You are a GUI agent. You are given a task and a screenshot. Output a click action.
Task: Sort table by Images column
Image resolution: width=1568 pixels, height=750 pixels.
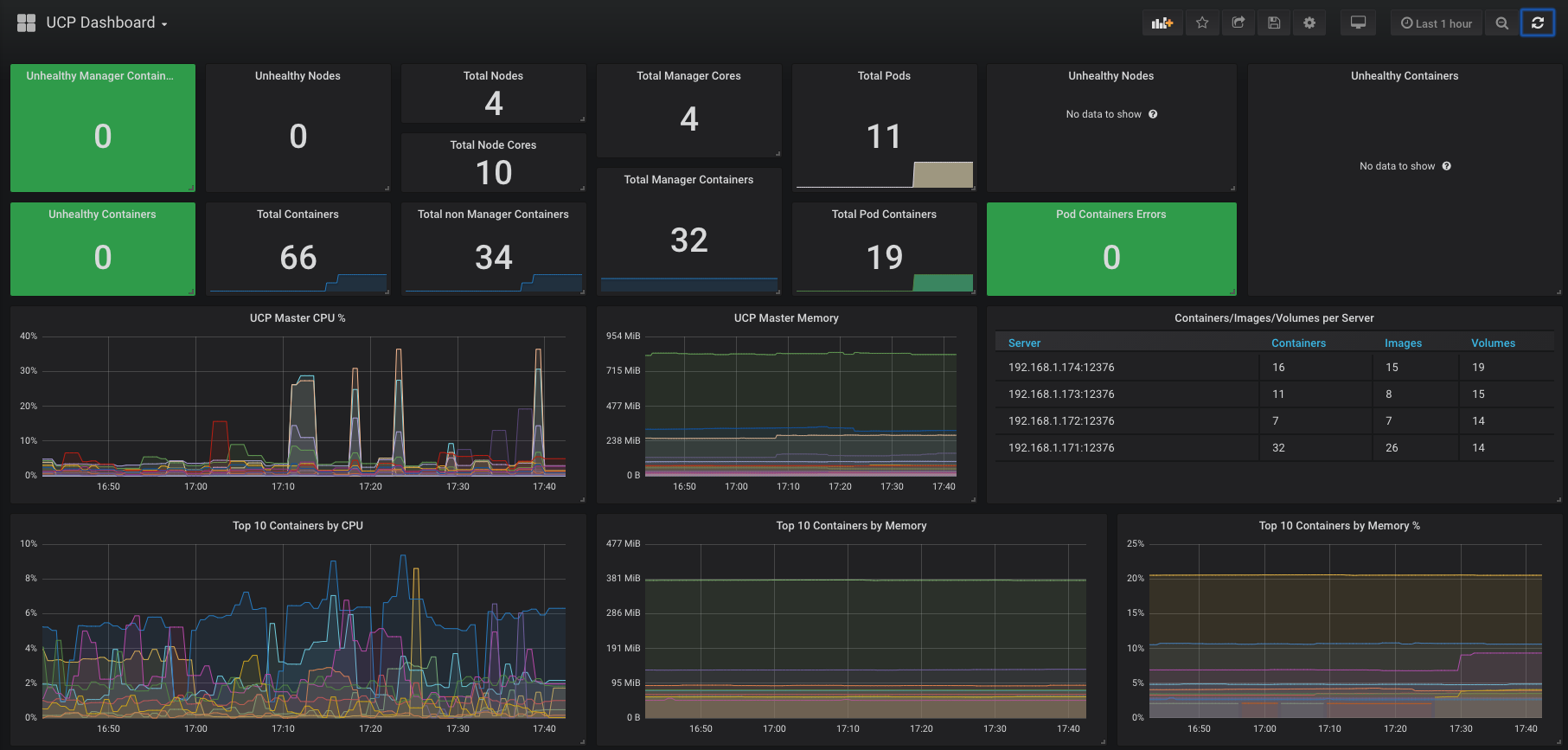(x=1403, y=343)
